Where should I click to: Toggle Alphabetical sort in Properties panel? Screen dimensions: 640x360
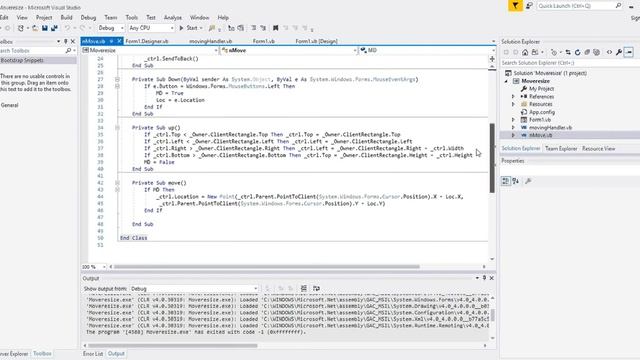516,181
